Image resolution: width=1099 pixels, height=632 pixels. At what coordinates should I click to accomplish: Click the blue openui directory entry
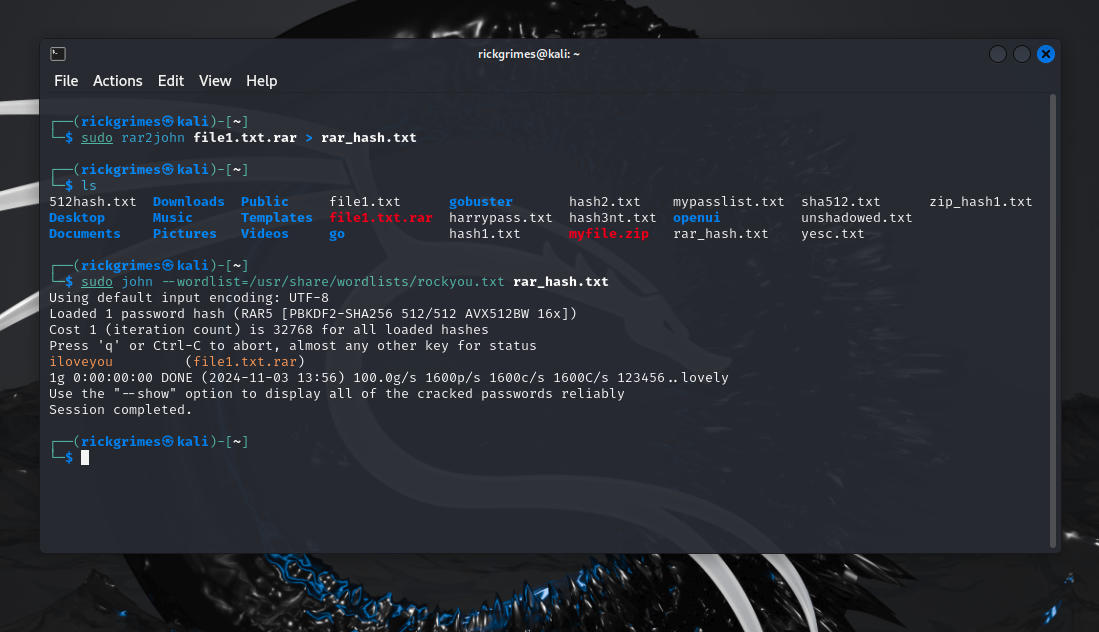[x=695, y=217]
